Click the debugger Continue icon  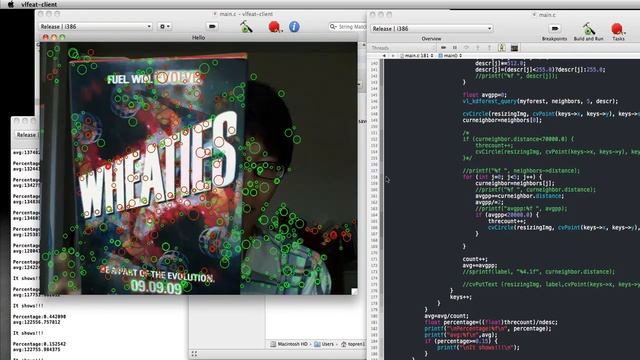coord(443,48)
